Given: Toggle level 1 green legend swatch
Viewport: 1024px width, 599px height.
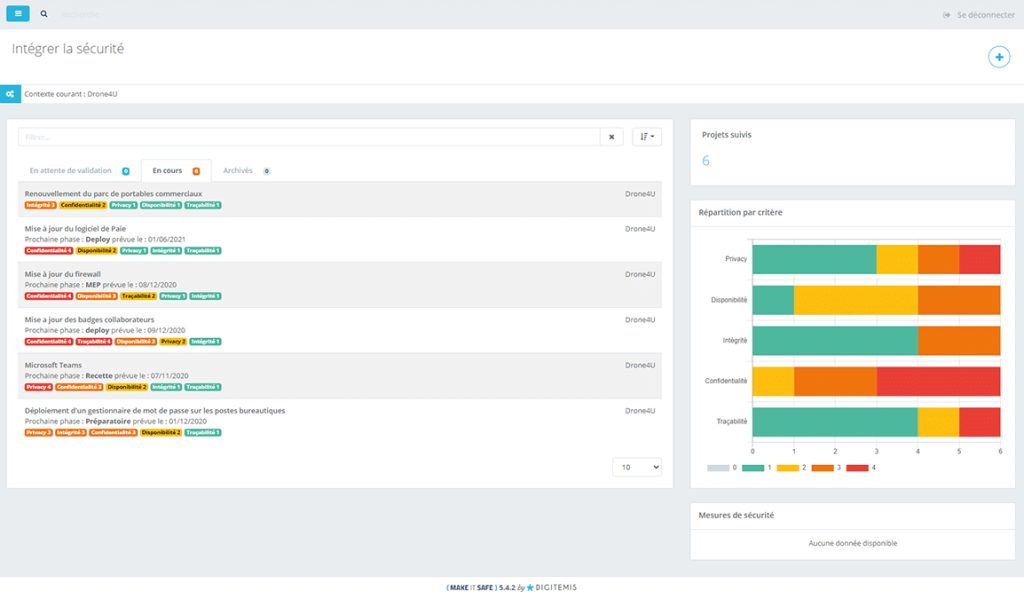Looking at the screenshot, I should (753, 467).
